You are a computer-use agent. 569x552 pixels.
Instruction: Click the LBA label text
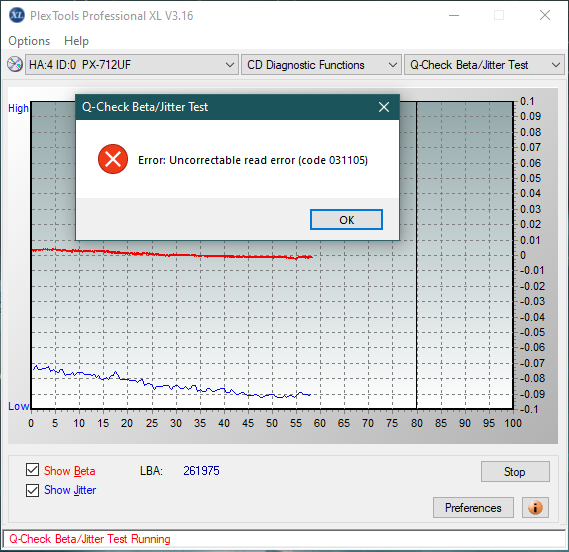151,471
